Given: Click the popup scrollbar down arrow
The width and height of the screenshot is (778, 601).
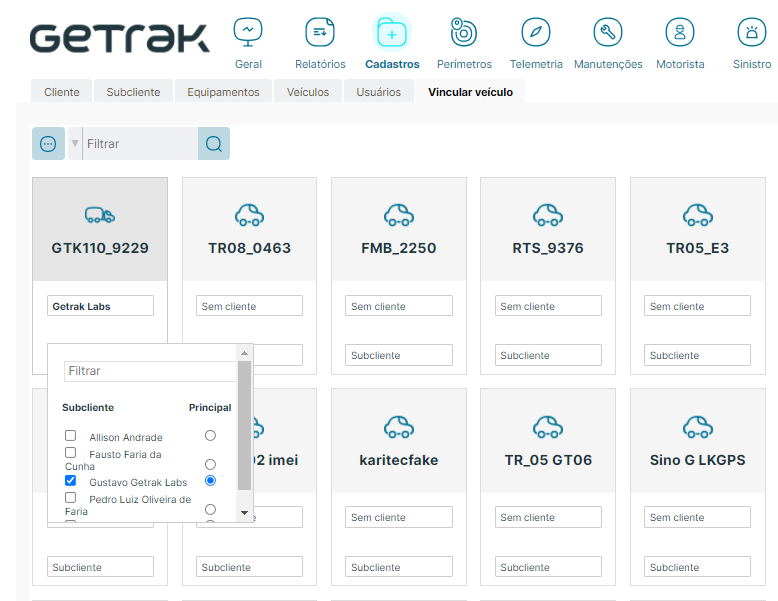Looking at the screenshot, I should click(x=244, y=513).
